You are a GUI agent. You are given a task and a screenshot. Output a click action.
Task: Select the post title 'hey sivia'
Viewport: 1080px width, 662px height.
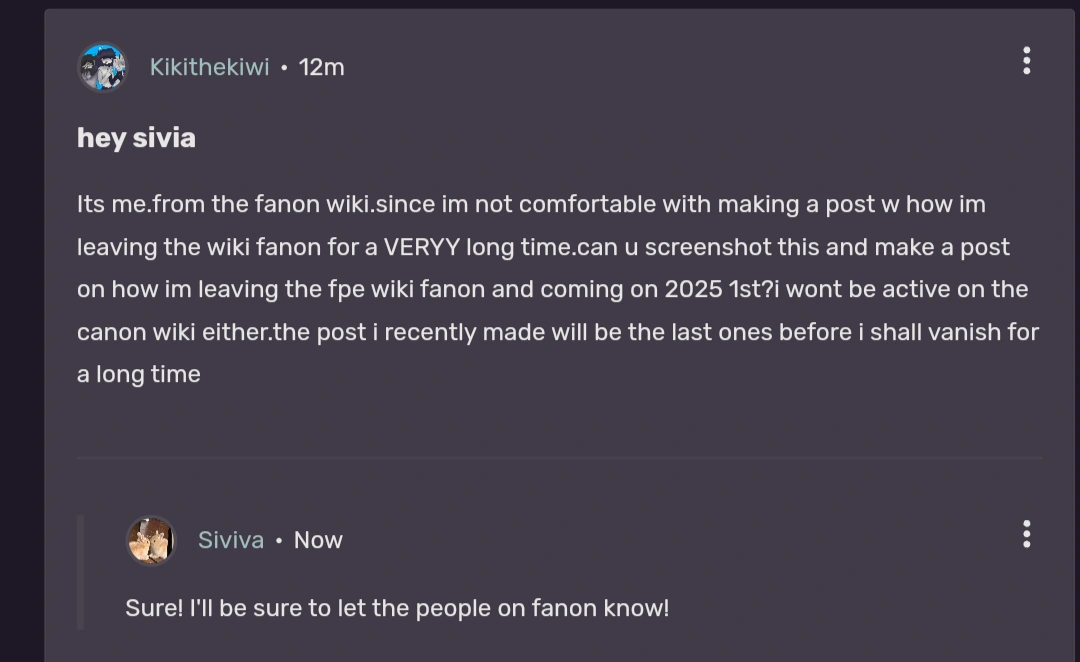(x=135, y=137)
